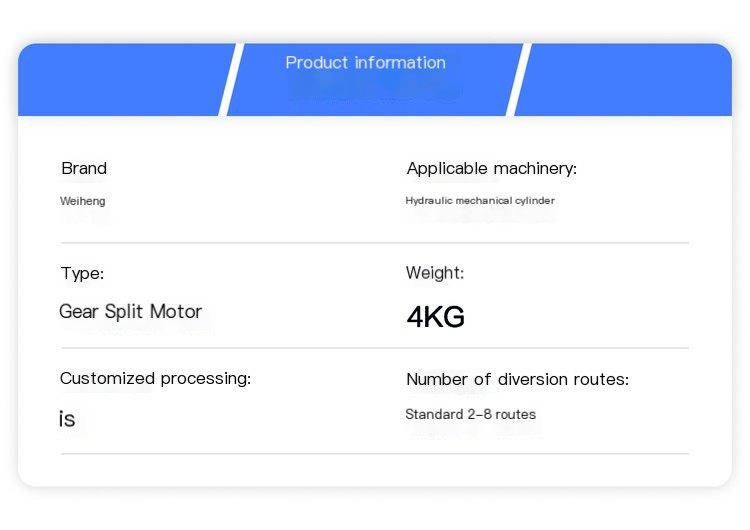Click Hydraulic mechanical cylinder text
The image size is (750, 530).
coord(480,200)
